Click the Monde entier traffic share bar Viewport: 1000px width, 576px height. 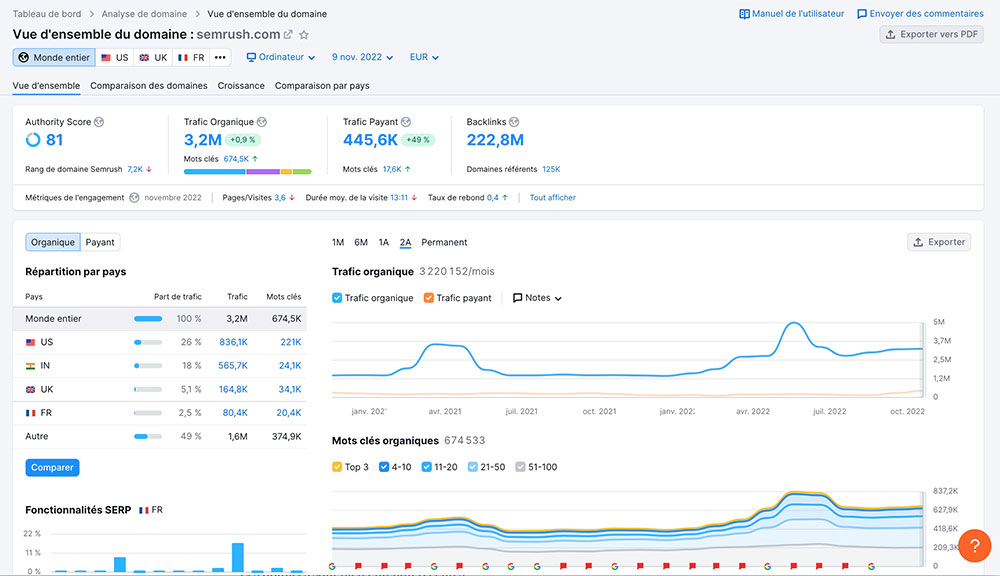coord(148,319)
